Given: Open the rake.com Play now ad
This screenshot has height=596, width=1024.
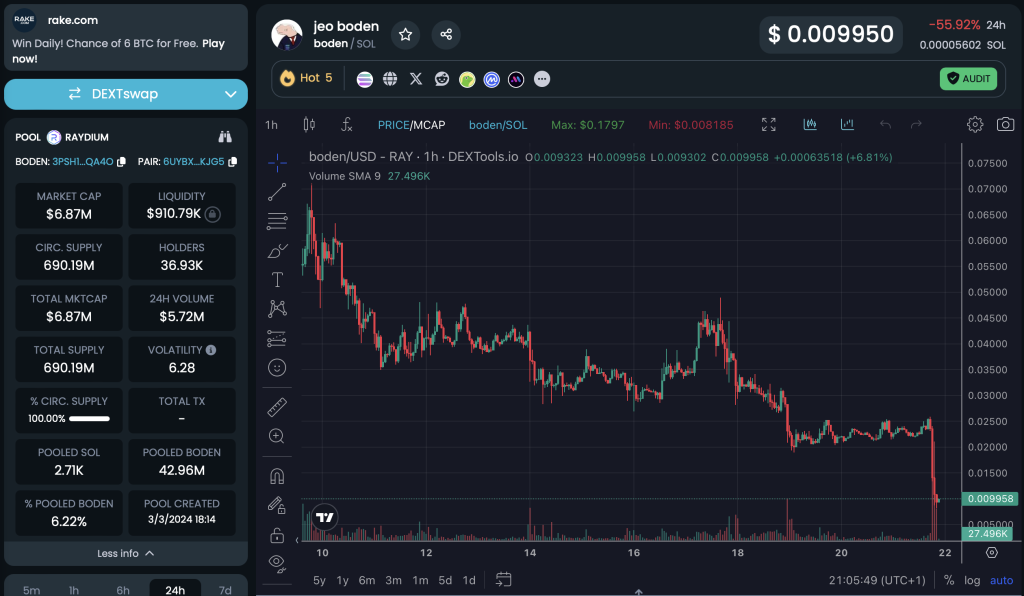Looking at the screenshot, I should (x=126, y=38).
